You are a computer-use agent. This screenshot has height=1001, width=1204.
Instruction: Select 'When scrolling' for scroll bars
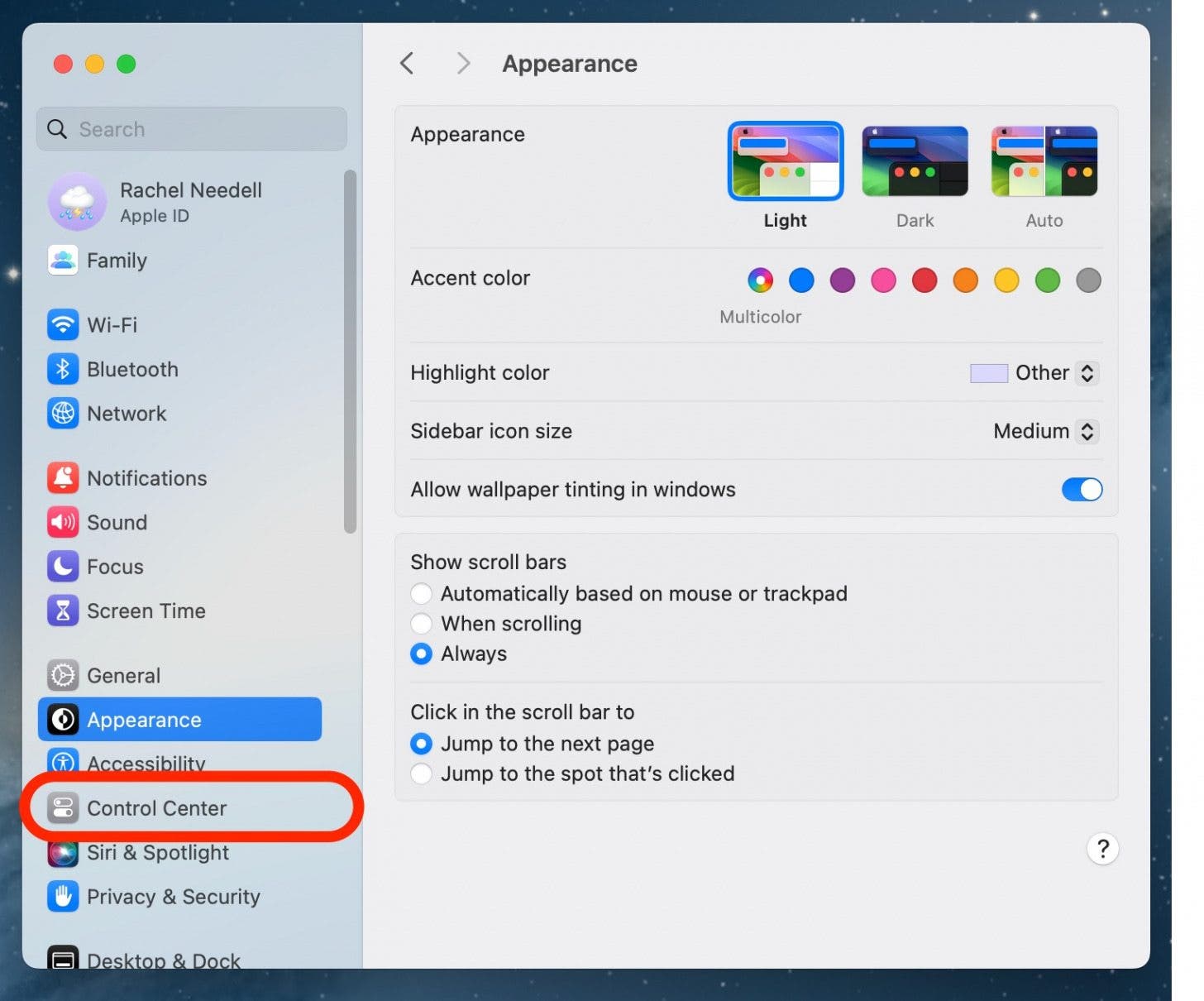(x=421, y=624)
